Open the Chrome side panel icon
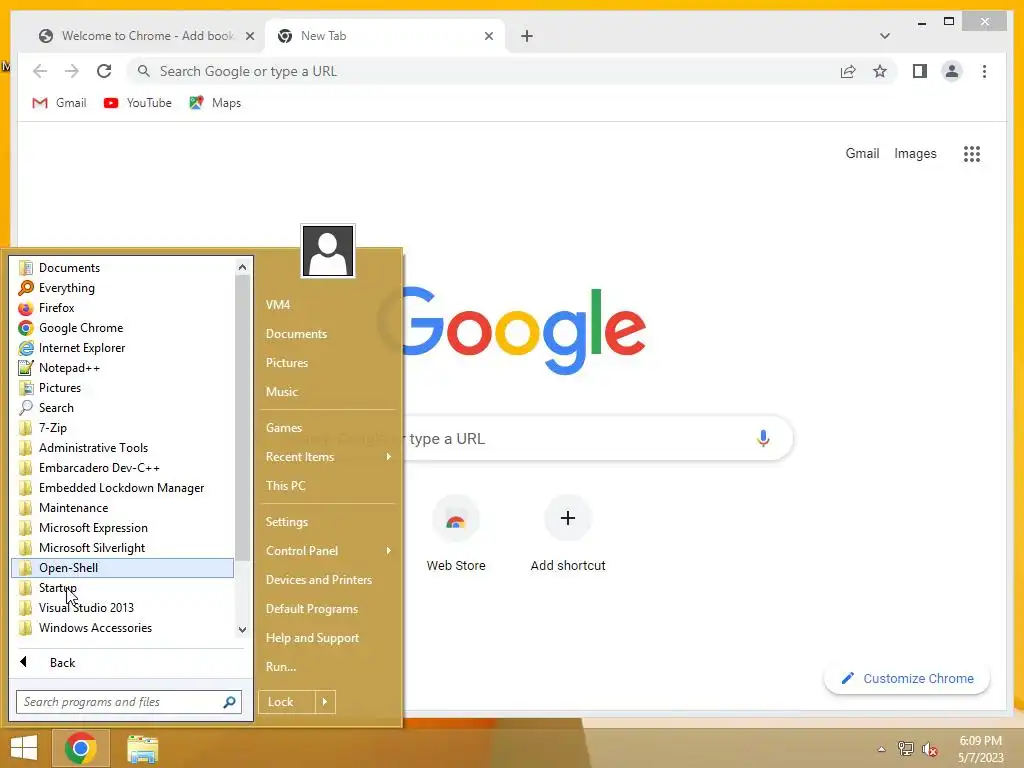Image resolution: width=1024 pixels, height=768 pixels. click(x=920, y=71)
